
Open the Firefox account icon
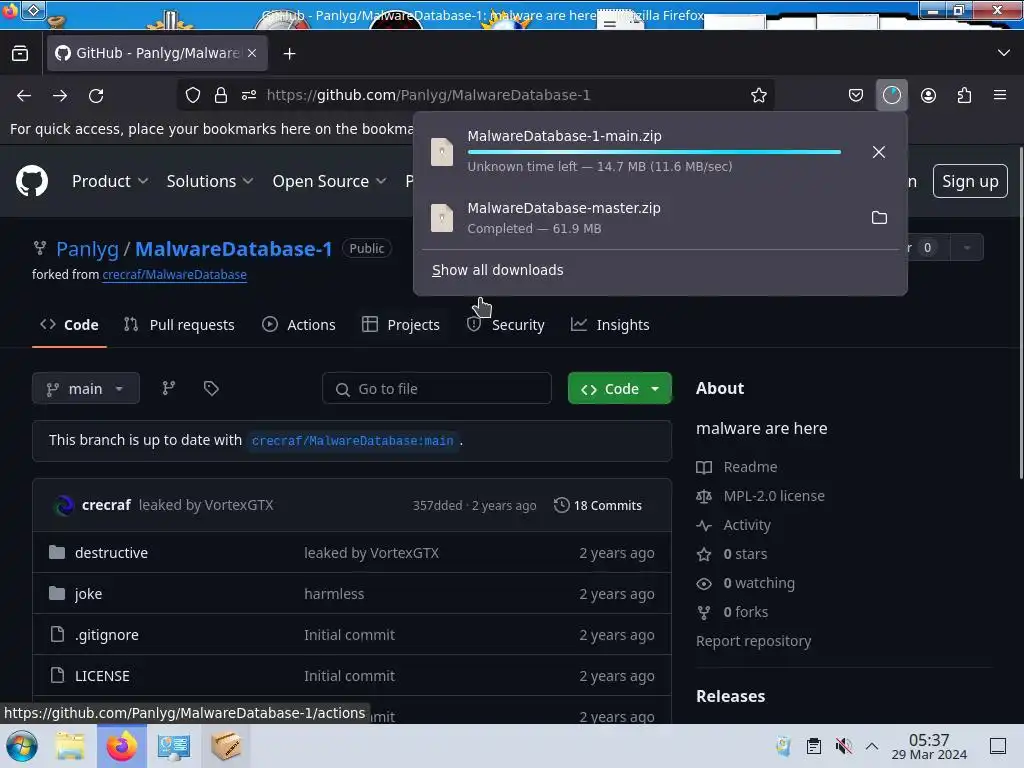click(928, 95)
